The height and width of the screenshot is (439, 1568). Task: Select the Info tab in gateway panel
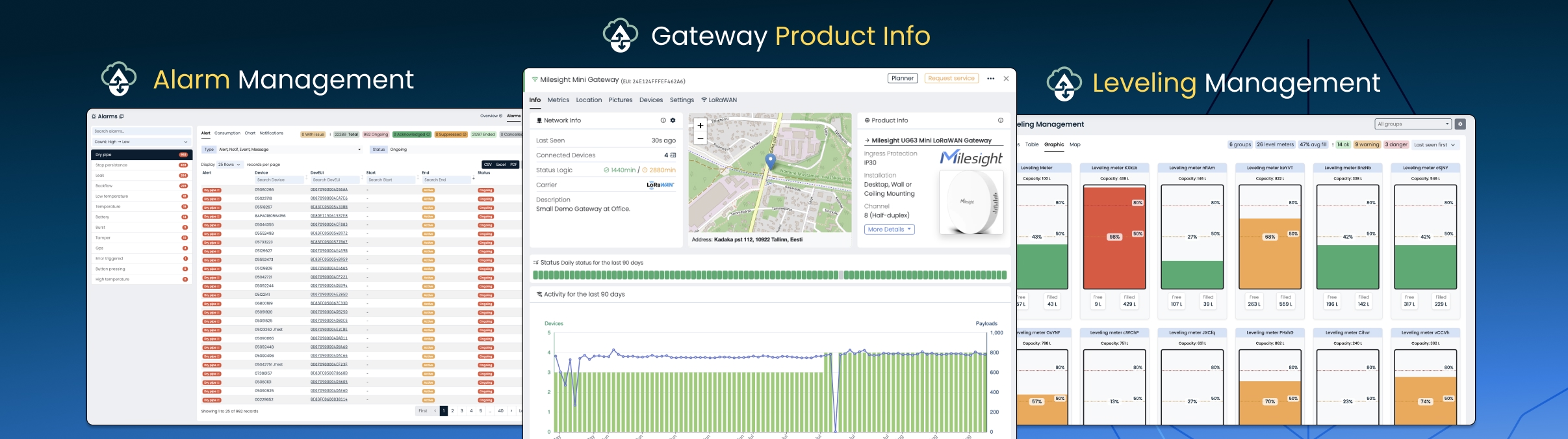point(535,100)
